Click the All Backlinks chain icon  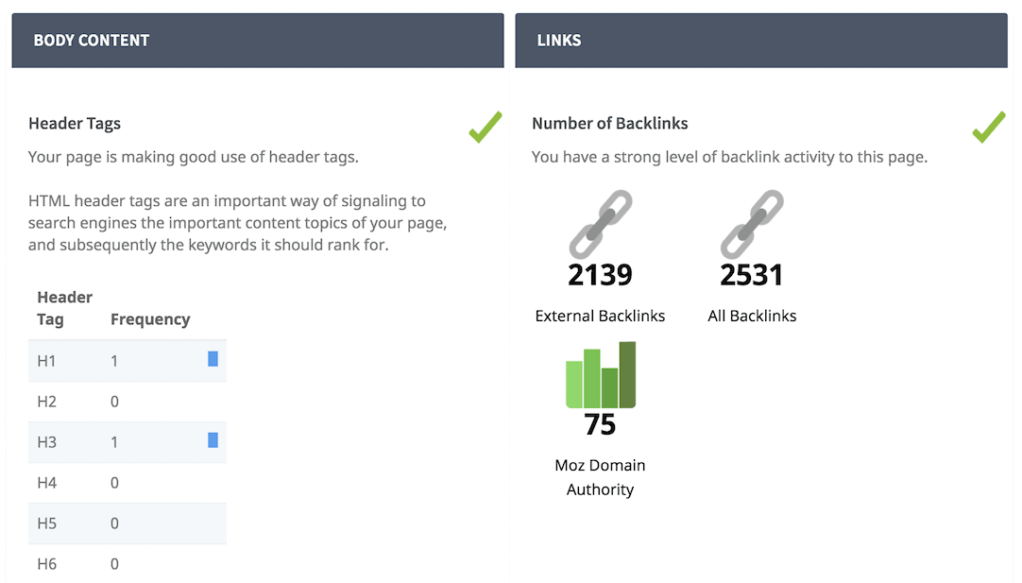(x=752, y=224)
